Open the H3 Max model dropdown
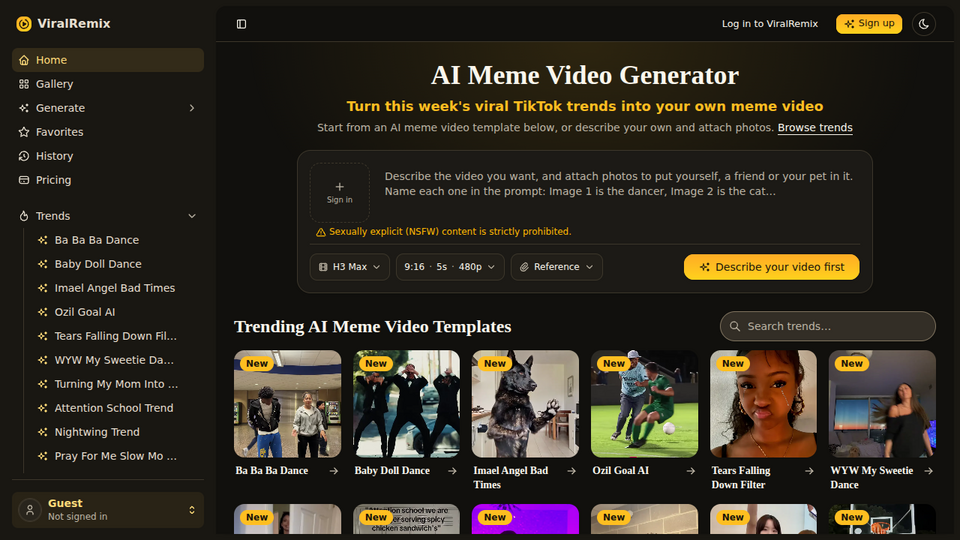This screenshot has height=540, width=960. click(x=350, y=267)
